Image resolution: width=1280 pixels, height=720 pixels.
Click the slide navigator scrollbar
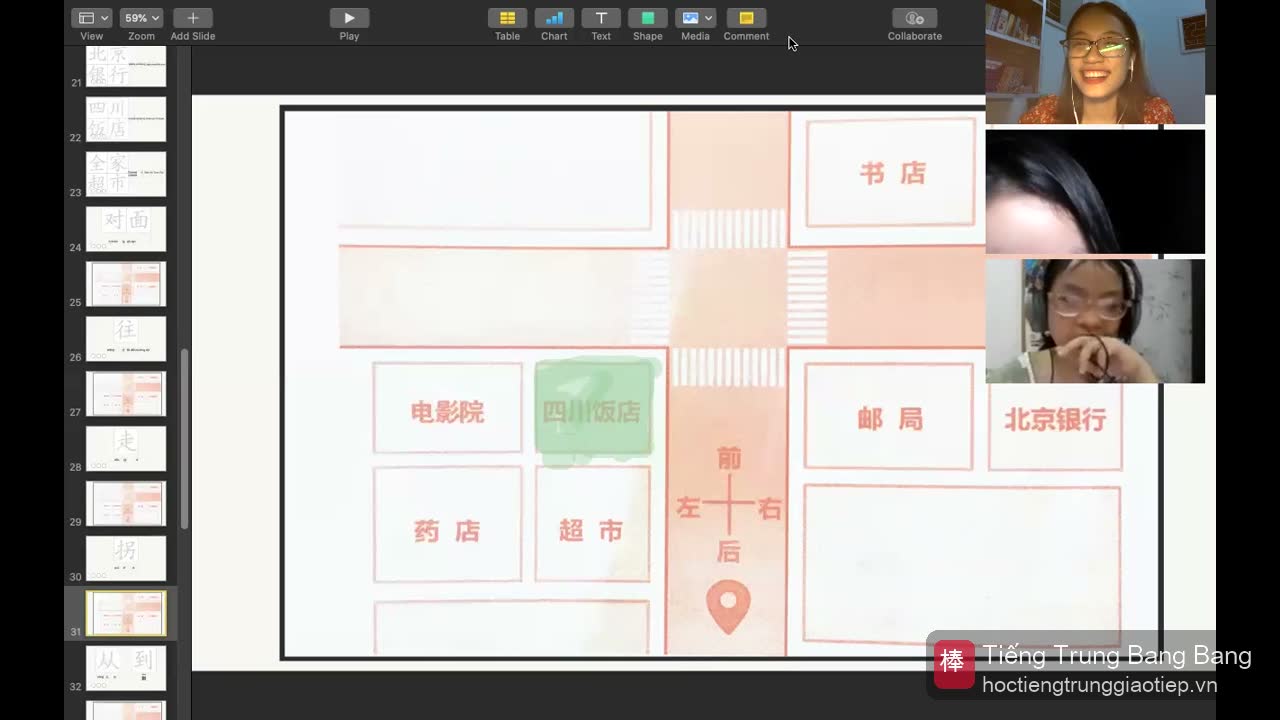(x=184, y=438)
